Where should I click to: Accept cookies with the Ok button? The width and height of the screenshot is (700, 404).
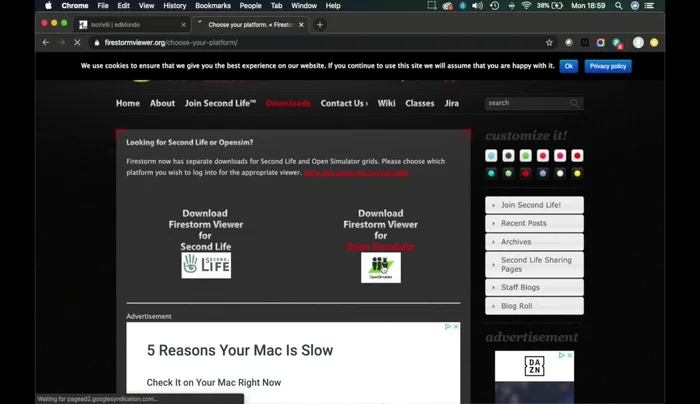(x=568, y=66)
